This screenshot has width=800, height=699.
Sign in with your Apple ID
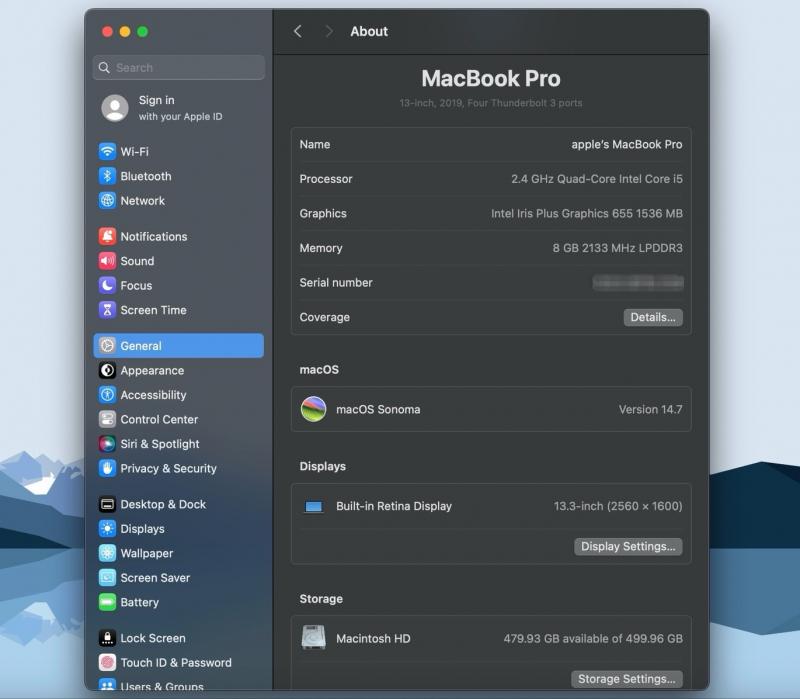(x=180, y=108)
